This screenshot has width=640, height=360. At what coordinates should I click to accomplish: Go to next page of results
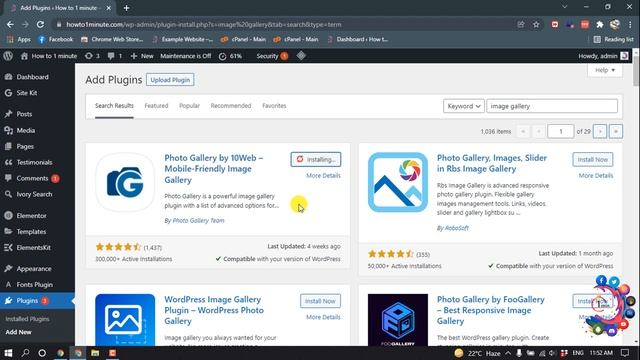tap(600, 131)
